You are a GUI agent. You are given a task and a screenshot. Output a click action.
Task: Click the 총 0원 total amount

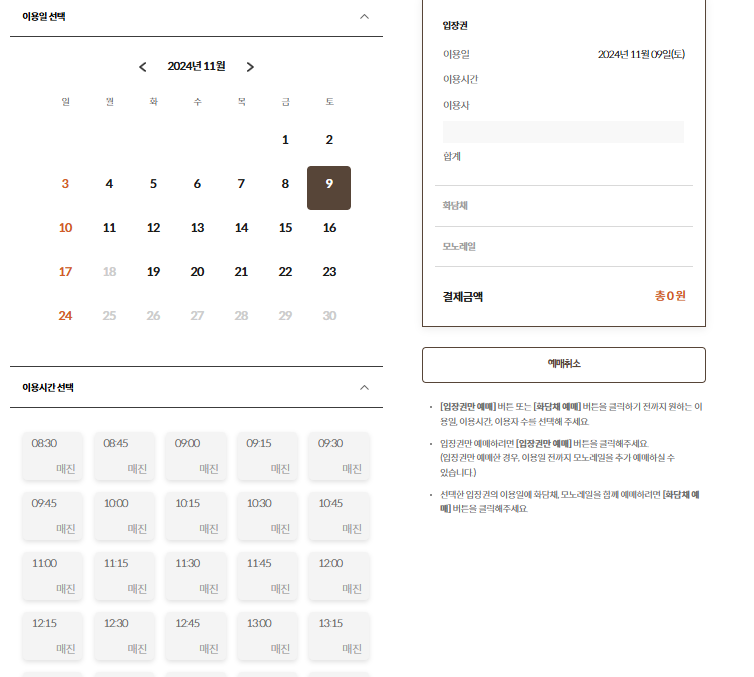pos(670,296)
